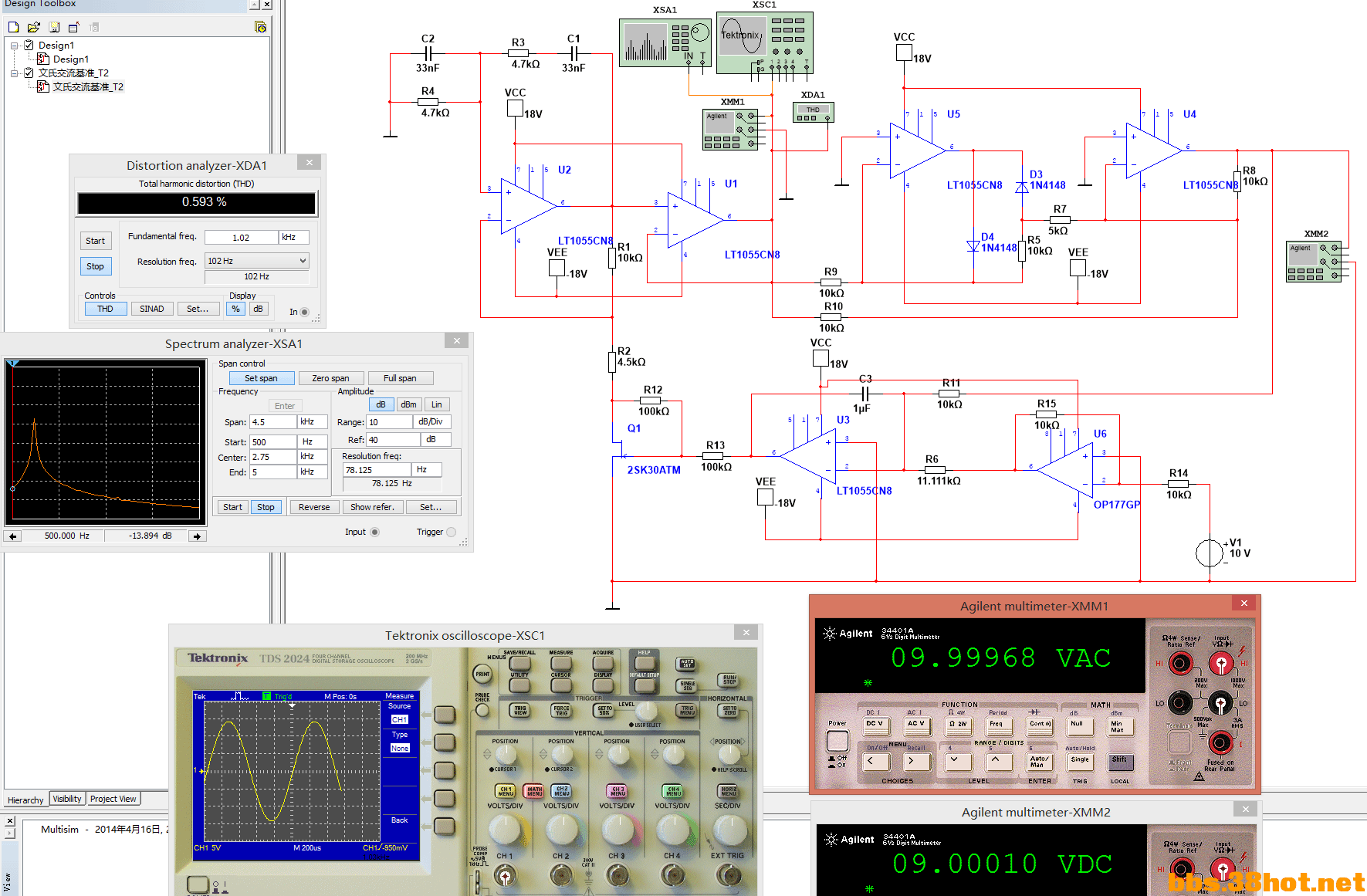This screenshot has width=1367, height=896.
Task: Select the dBm amplitude mode in spectrum analyzer
Action: tap(408, 404)
